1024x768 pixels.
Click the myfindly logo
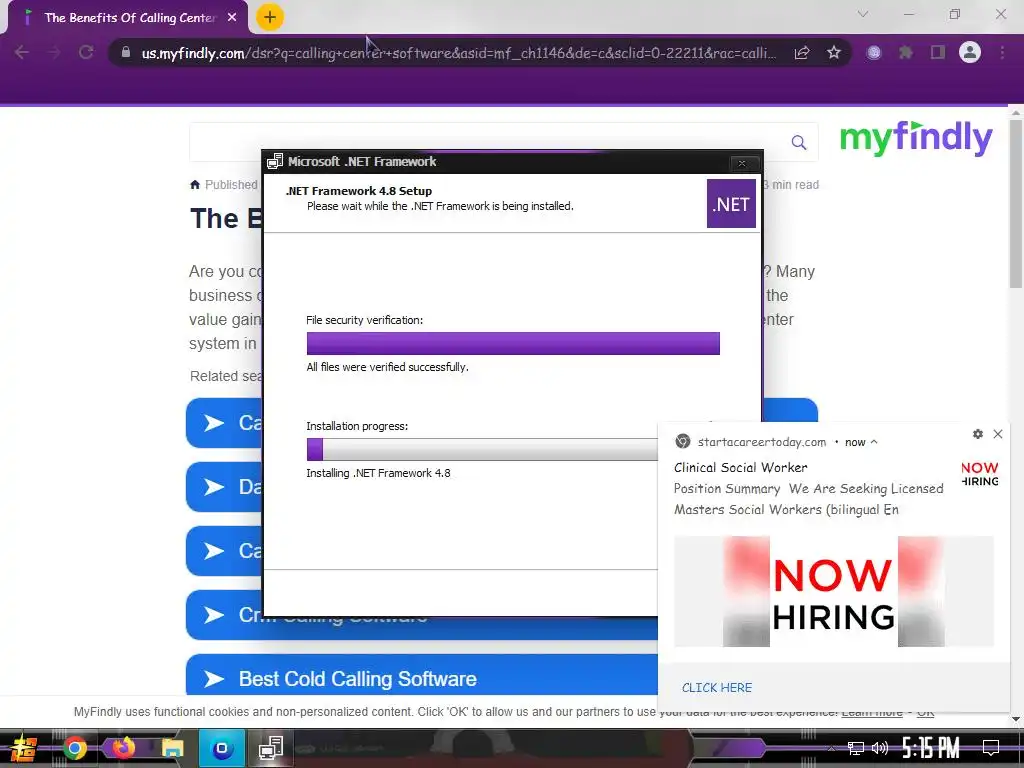coord(916,138)
